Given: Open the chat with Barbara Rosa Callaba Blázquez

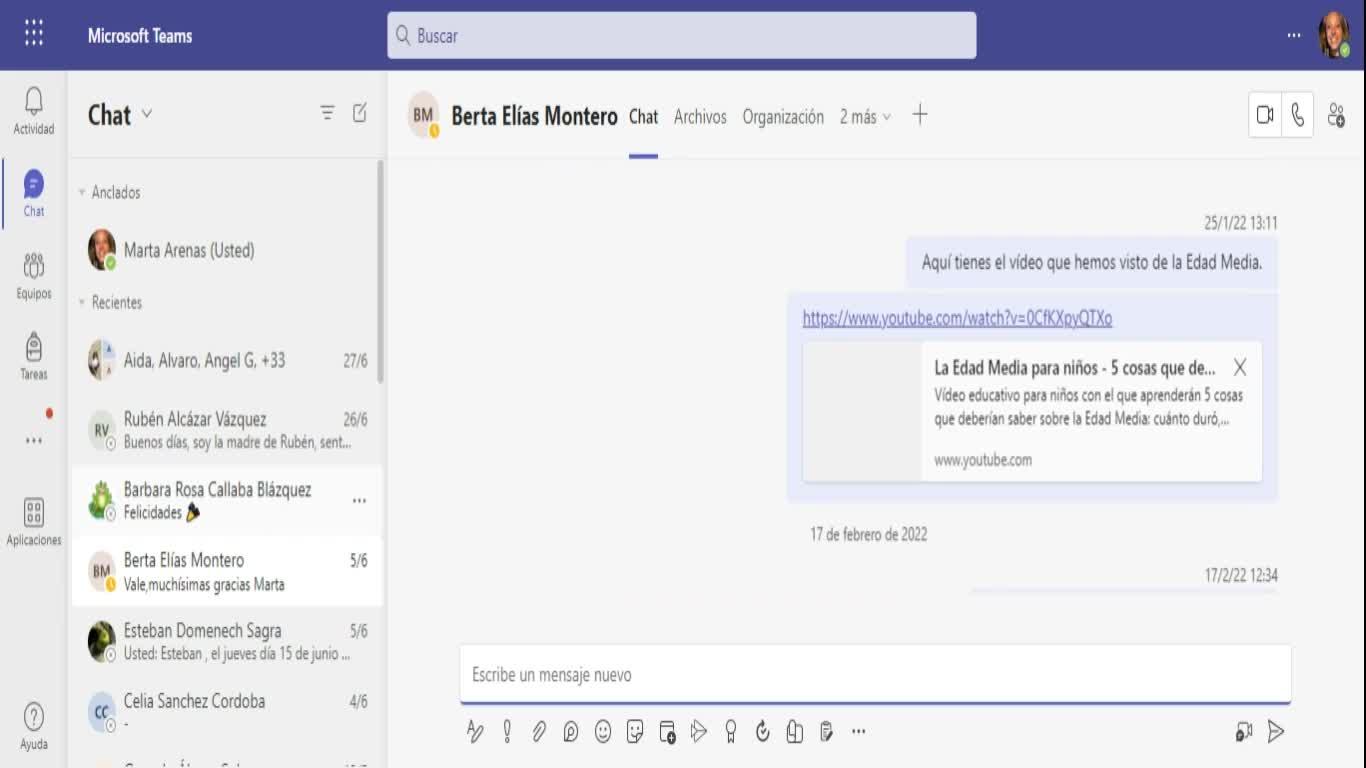Looking at the screenshot, I should (x=227, y=501).
